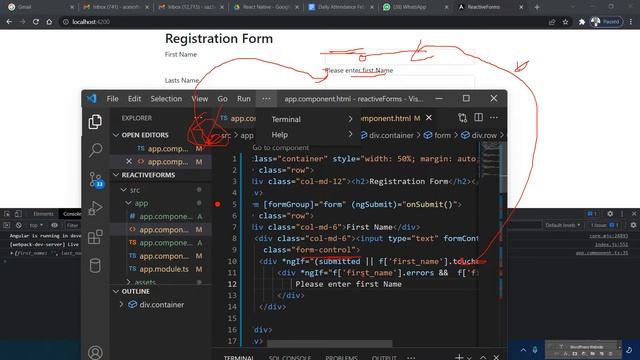Viewport: 640px width, 360px height.
Task: Click Chrome address bar localhost:4200
Action: click(91, 22)
